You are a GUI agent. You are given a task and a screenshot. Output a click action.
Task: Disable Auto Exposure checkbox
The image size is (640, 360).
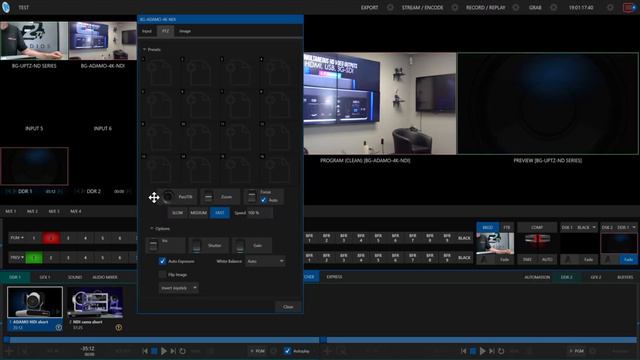[162, 261]
